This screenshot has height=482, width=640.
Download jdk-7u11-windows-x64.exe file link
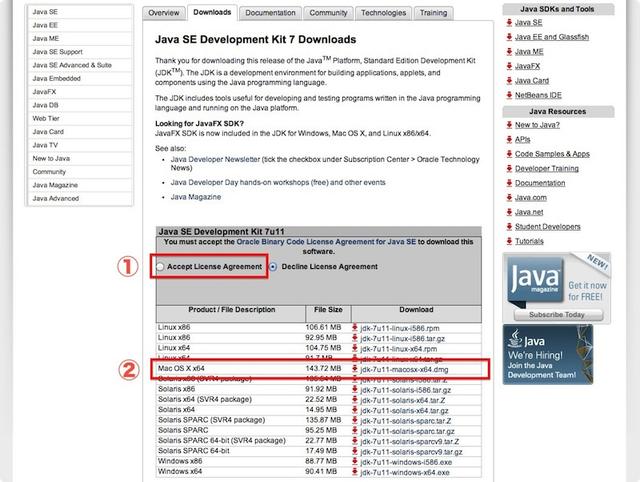tap(405, 473)
